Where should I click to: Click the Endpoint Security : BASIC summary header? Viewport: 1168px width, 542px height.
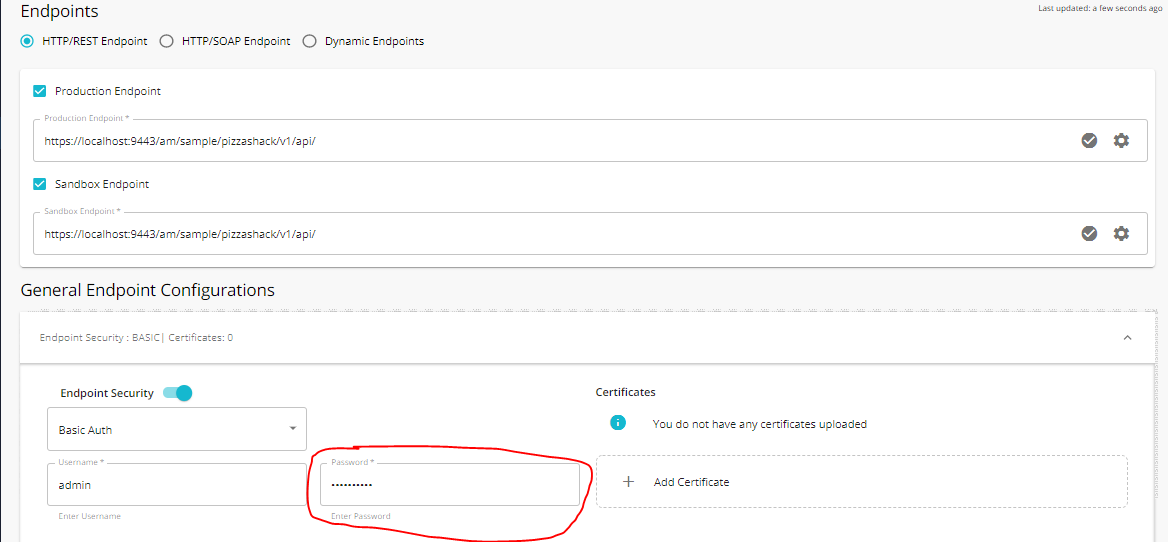click(x=586, y=337)
